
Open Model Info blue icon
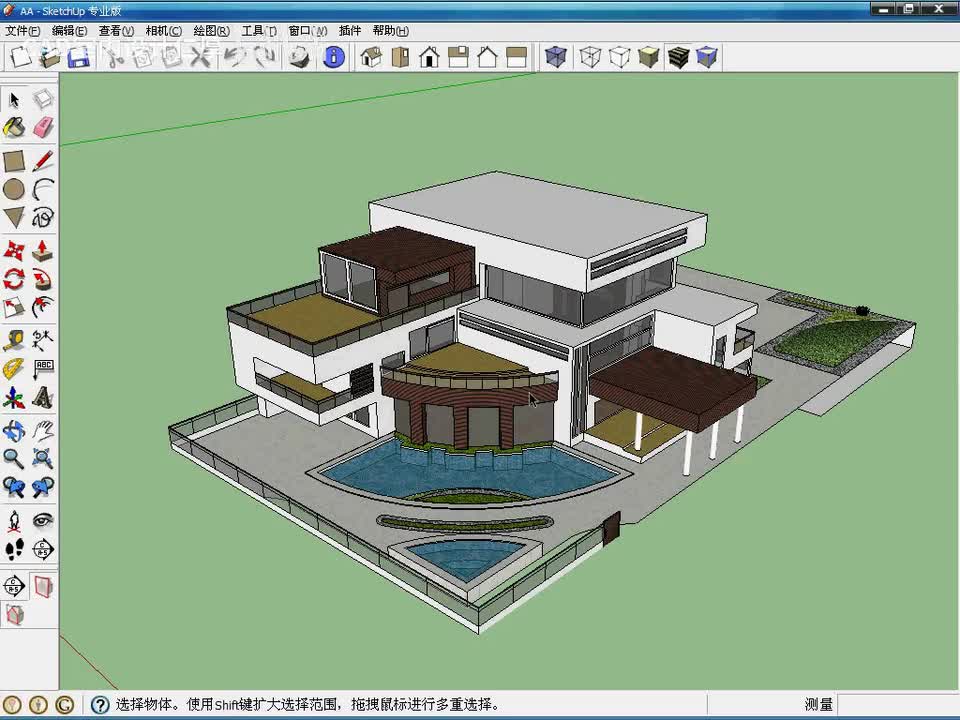[x=334, y=57]
